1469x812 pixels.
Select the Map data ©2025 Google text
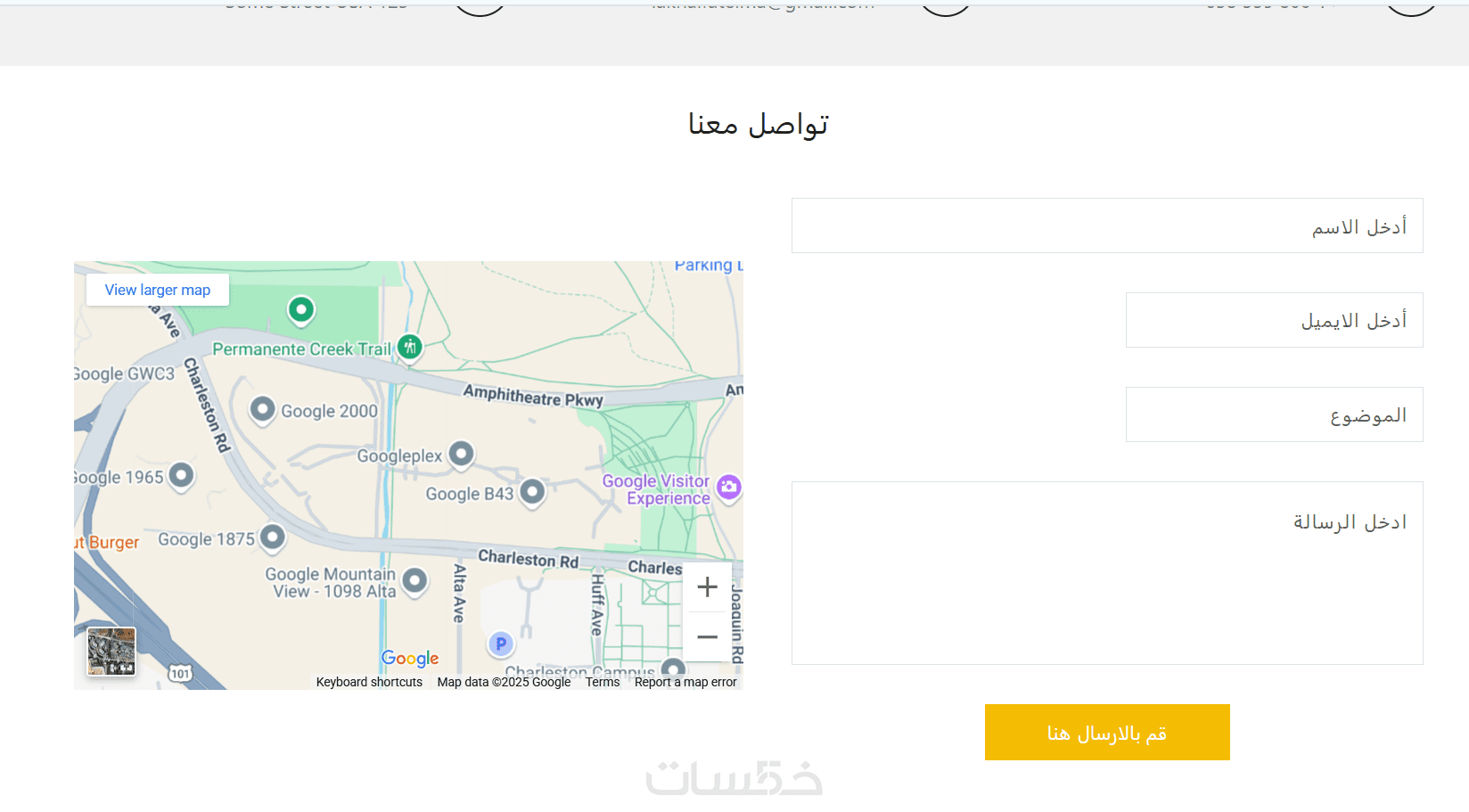tap(504, 682)
